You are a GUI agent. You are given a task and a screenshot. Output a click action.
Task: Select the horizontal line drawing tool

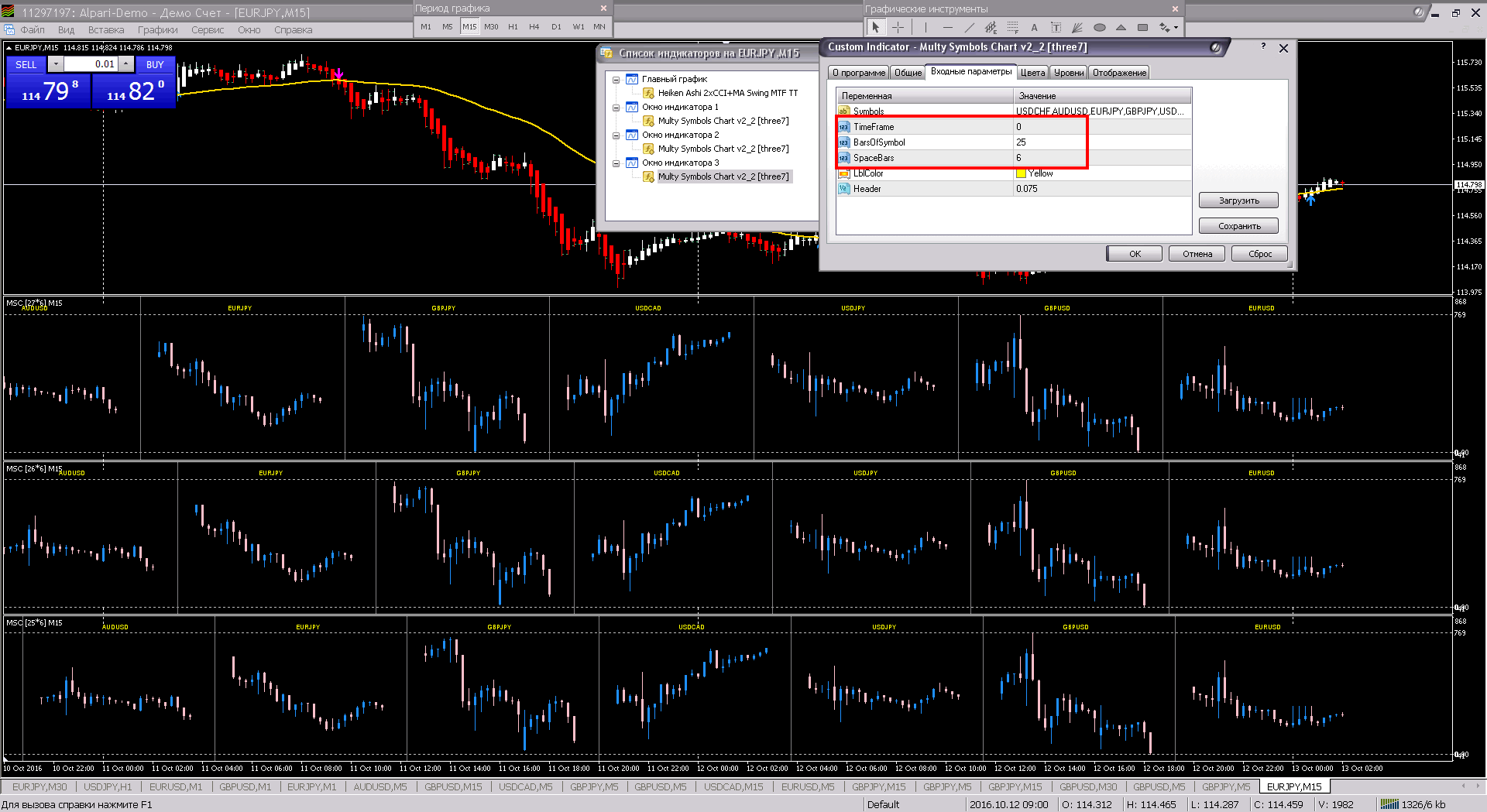pos(947,27)
